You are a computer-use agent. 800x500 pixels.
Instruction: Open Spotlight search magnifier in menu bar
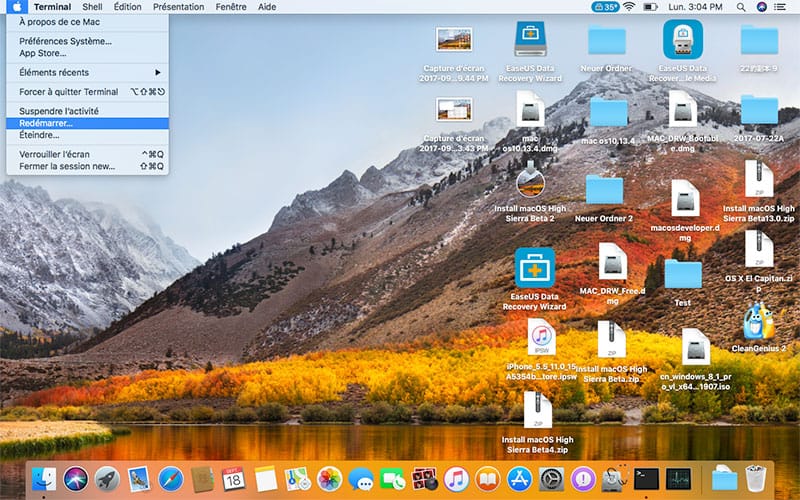point(741,7)
